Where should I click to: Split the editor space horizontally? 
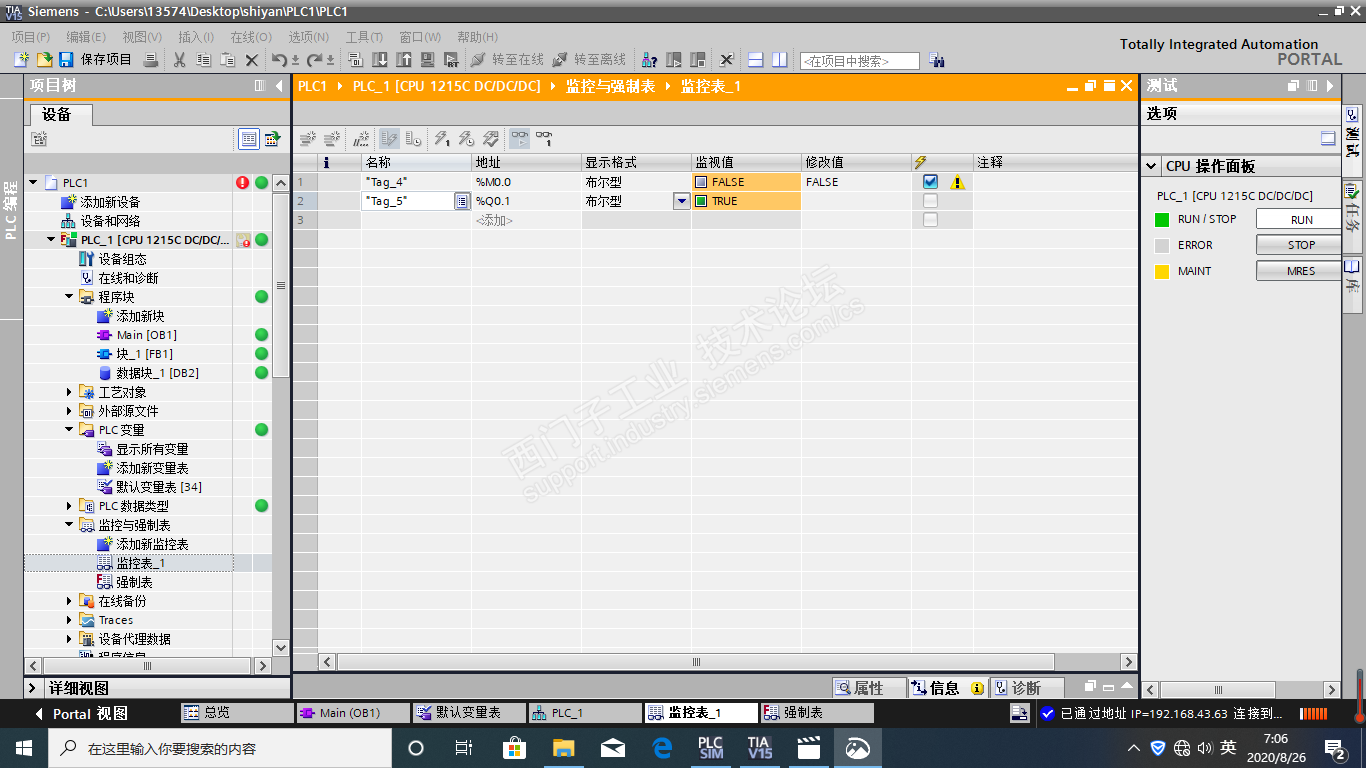(x=756, y=60)
